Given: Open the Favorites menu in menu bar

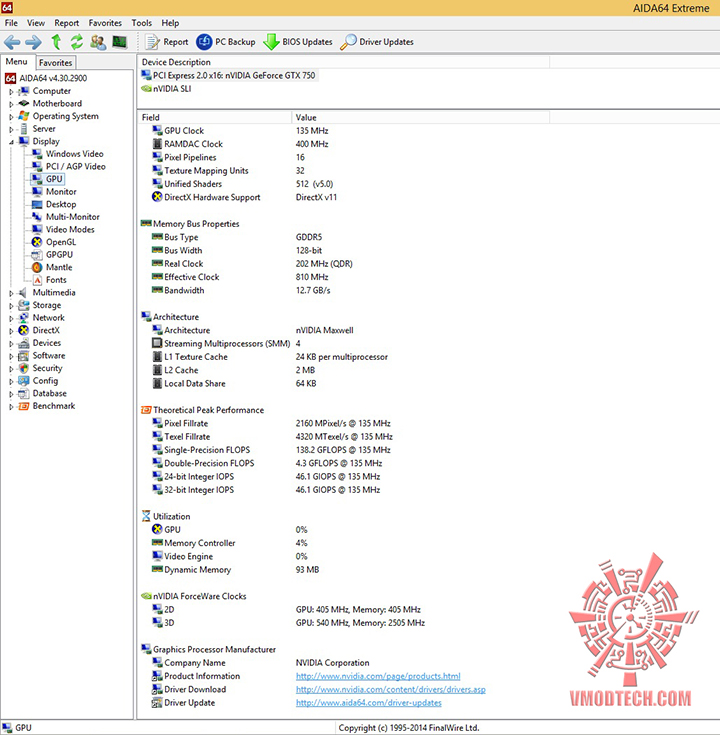Looking at the screenshot, I should 105,23.
